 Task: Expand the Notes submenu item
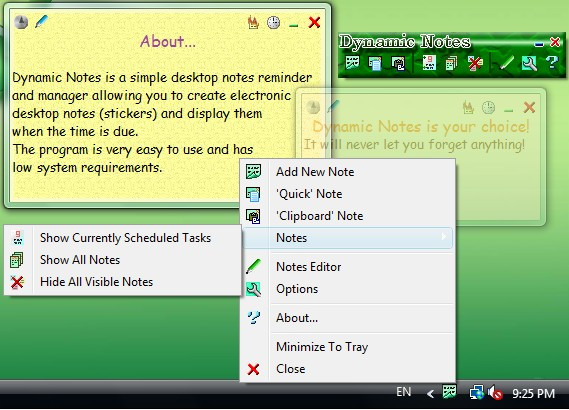click(x=348, y=238)
